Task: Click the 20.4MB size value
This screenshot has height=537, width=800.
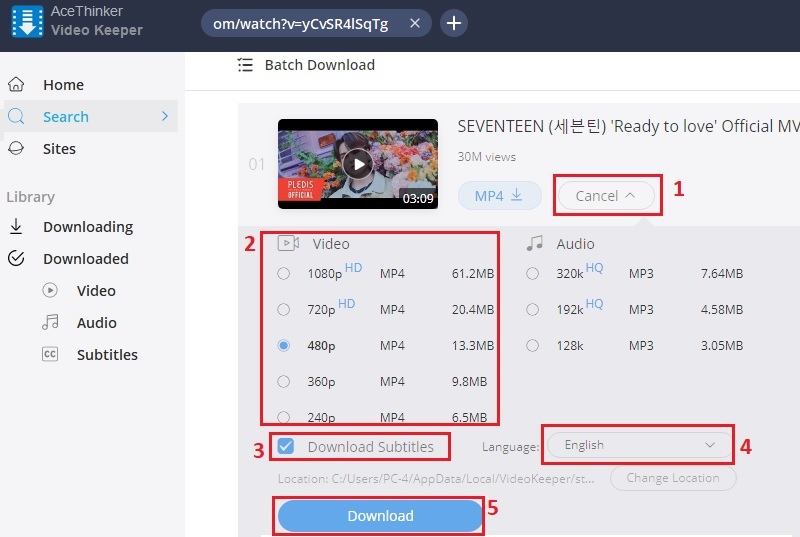Action: coord(472,310)
